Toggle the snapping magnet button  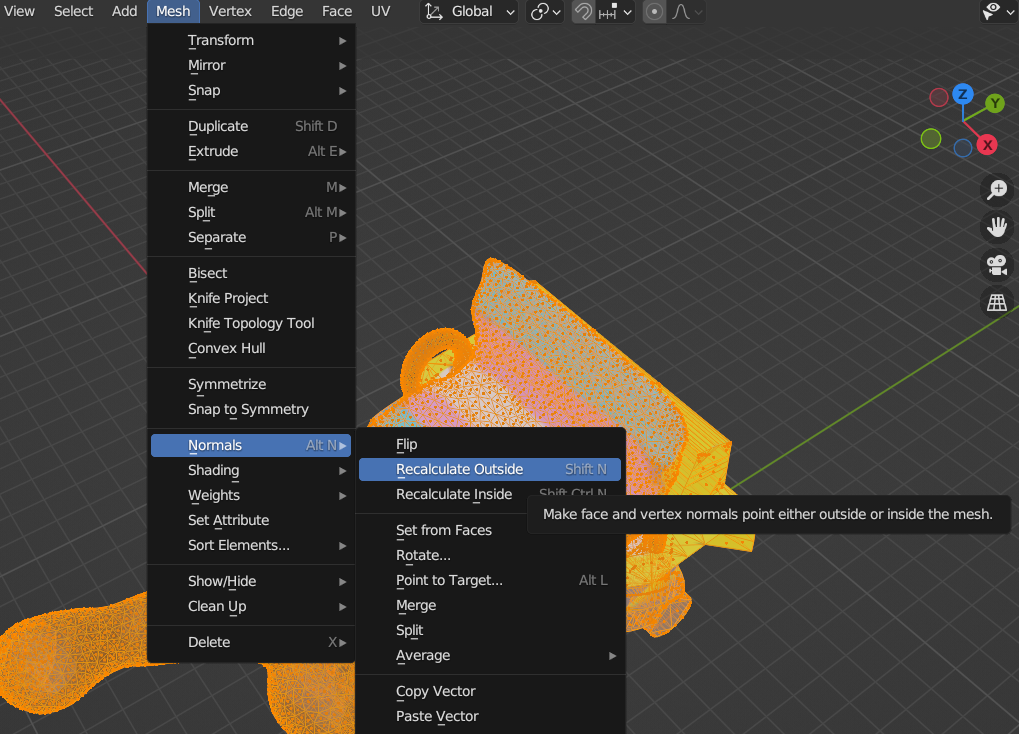coord(583,12)
